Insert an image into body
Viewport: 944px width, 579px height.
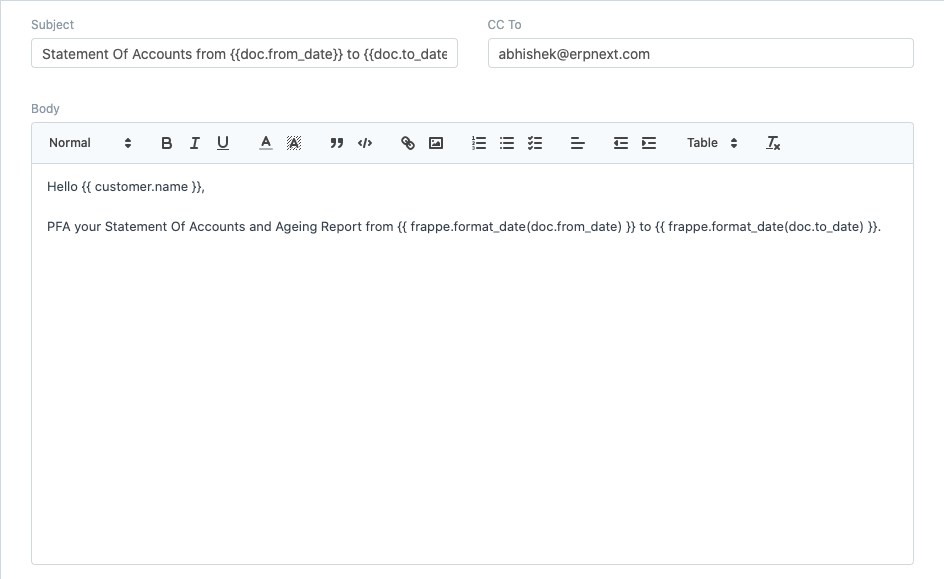pyautogui.click(x=436, y=143)
